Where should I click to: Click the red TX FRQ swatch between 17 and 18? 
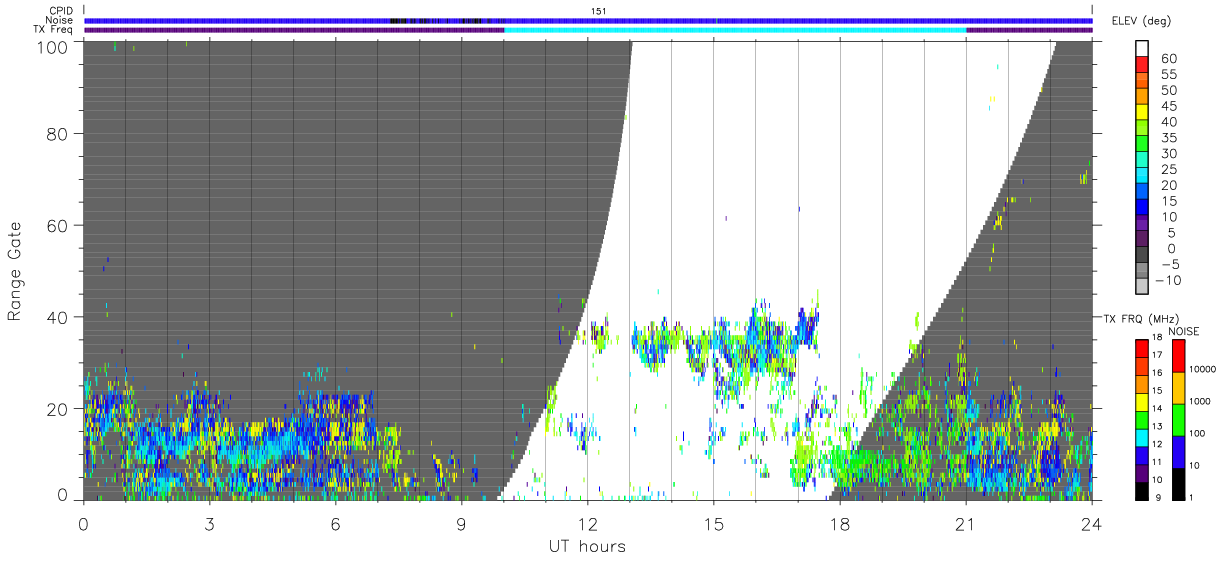[1142, 346]
